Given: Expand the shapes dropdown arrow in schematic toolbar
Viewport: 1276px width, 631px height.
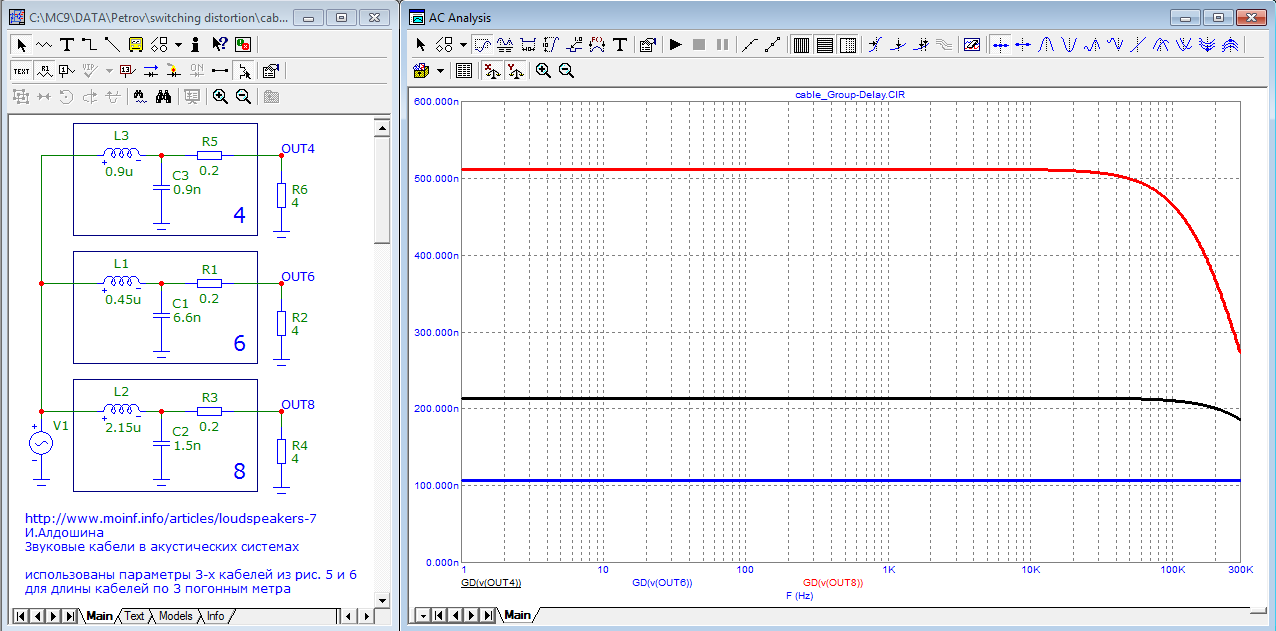Looking at the screenshot, I should pyautogui.click(x=178, y=45).
